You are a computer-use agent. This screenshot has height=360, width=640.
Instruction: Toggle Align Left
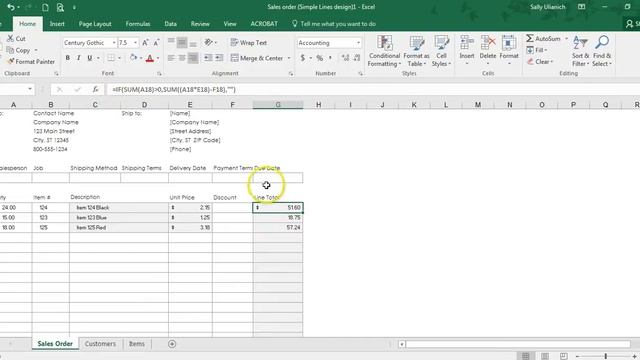(x=171, y=58)
